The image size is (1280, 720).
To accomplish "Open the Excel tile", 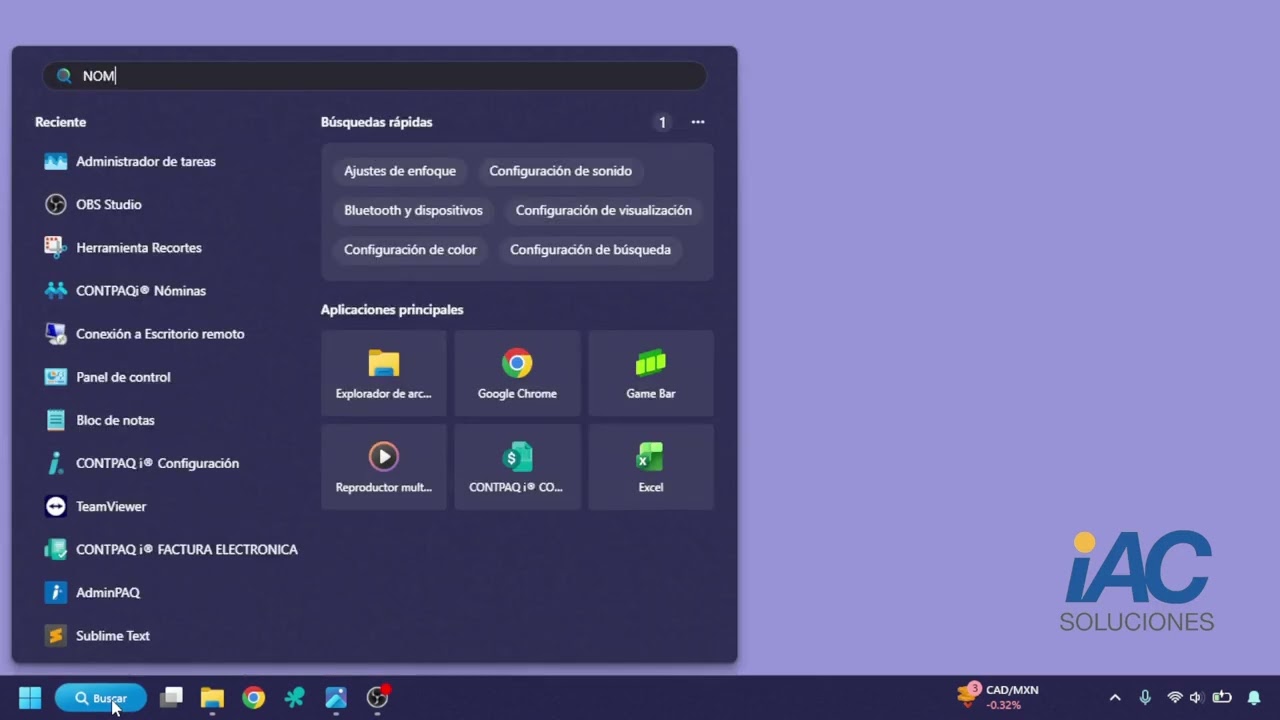I will (x=651, y=467).
